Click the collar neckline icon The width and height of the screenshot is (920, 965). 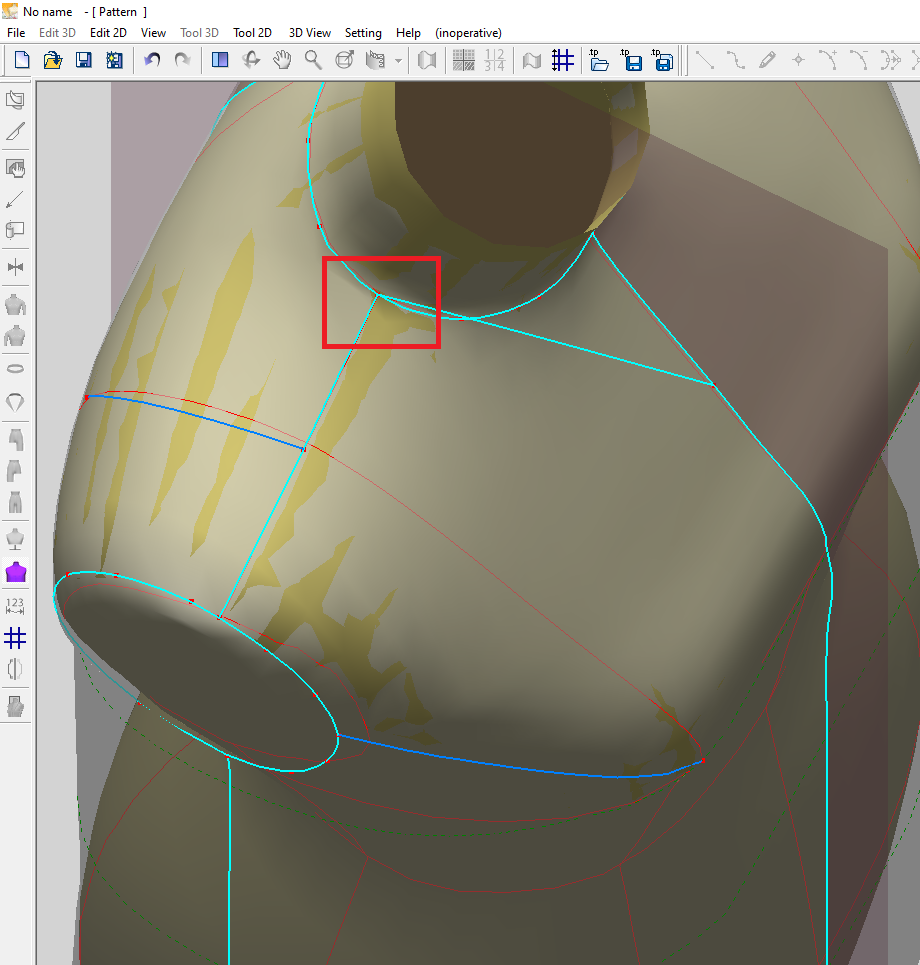coord(15,402)
